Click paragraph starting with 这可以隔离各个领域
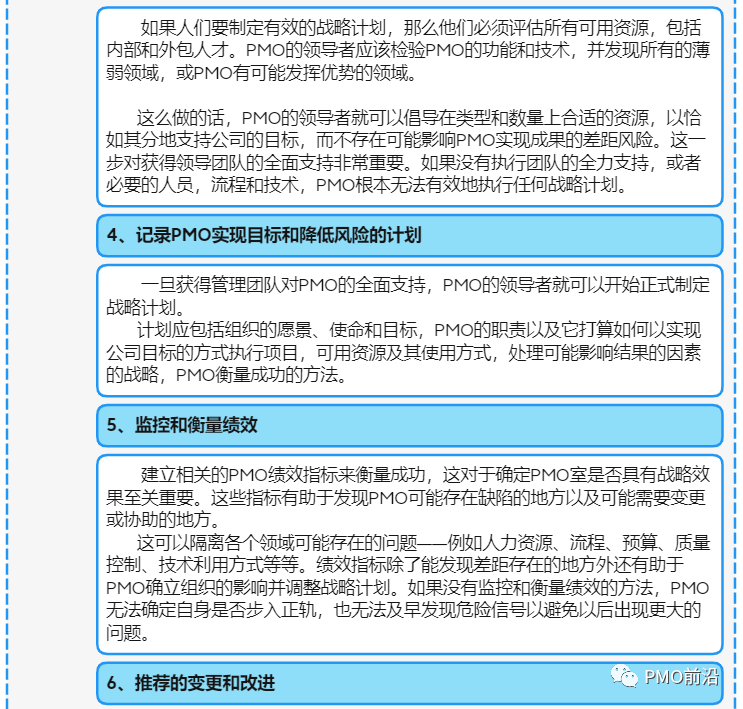The height and width of the screenshot is (709, 743). click(x=408, y=587)
